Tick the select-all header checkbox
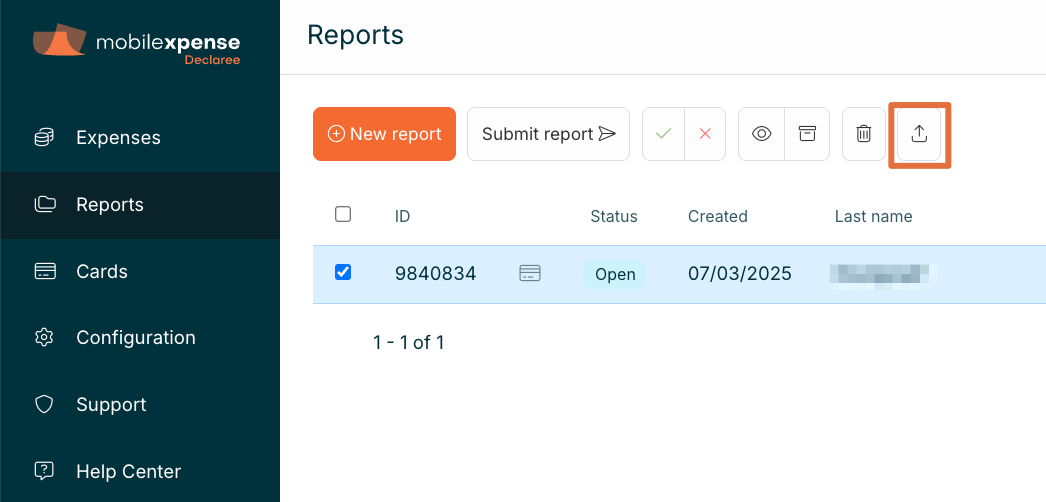Image resolution: width=1046 pixels, height=502 pixels. [343, 214]
